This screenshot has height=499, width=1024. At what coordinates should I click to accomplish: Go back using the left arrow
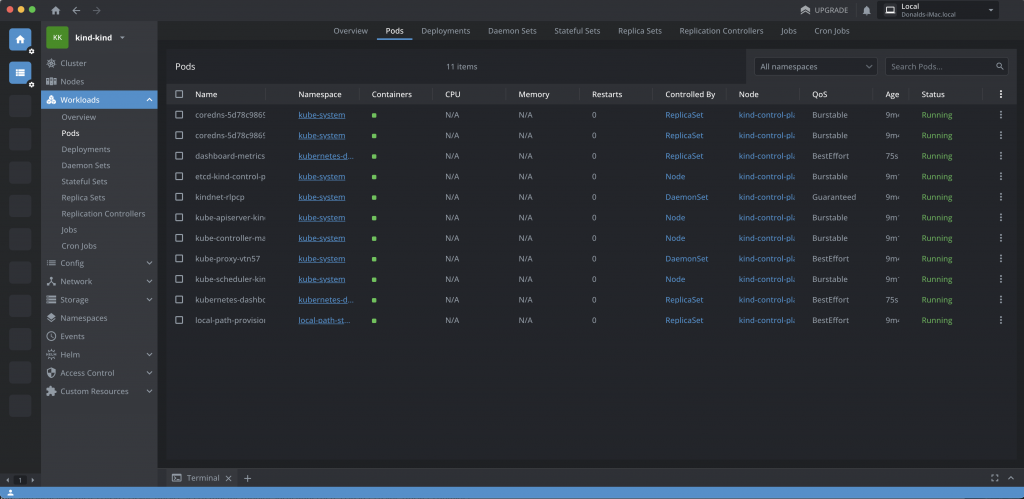pyautogui.click(x=76, y=10)
